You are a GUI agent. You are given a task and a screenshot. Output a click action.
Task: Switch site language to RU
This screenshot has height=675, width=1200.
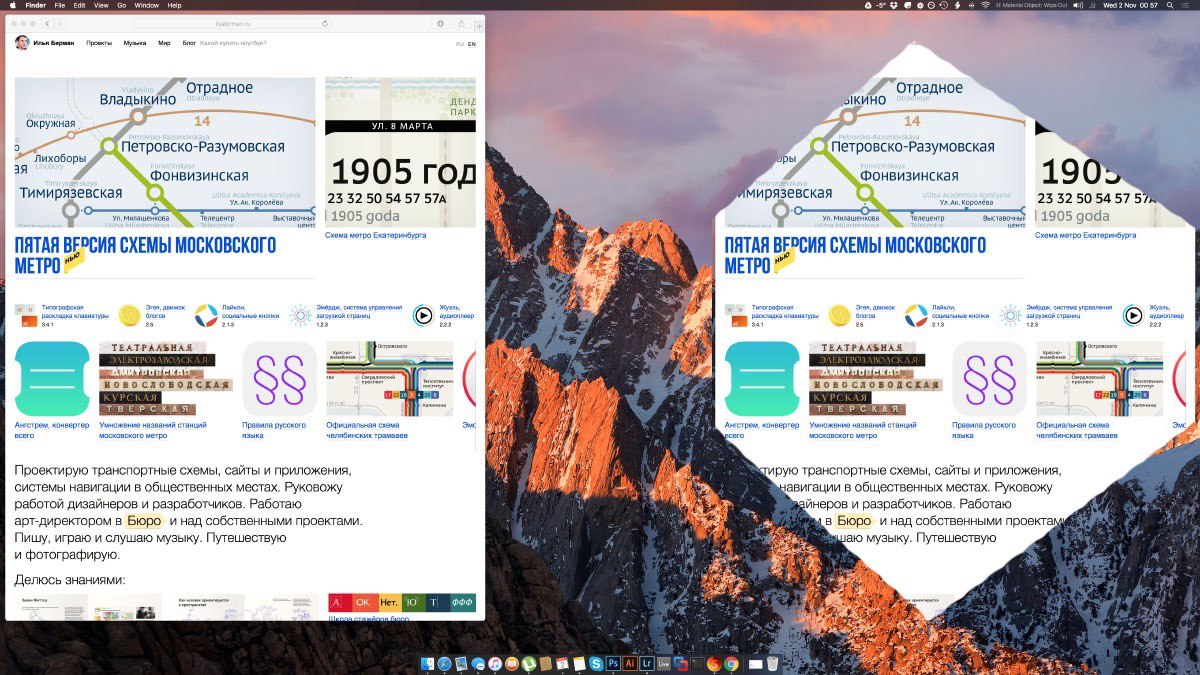[460, 44]
